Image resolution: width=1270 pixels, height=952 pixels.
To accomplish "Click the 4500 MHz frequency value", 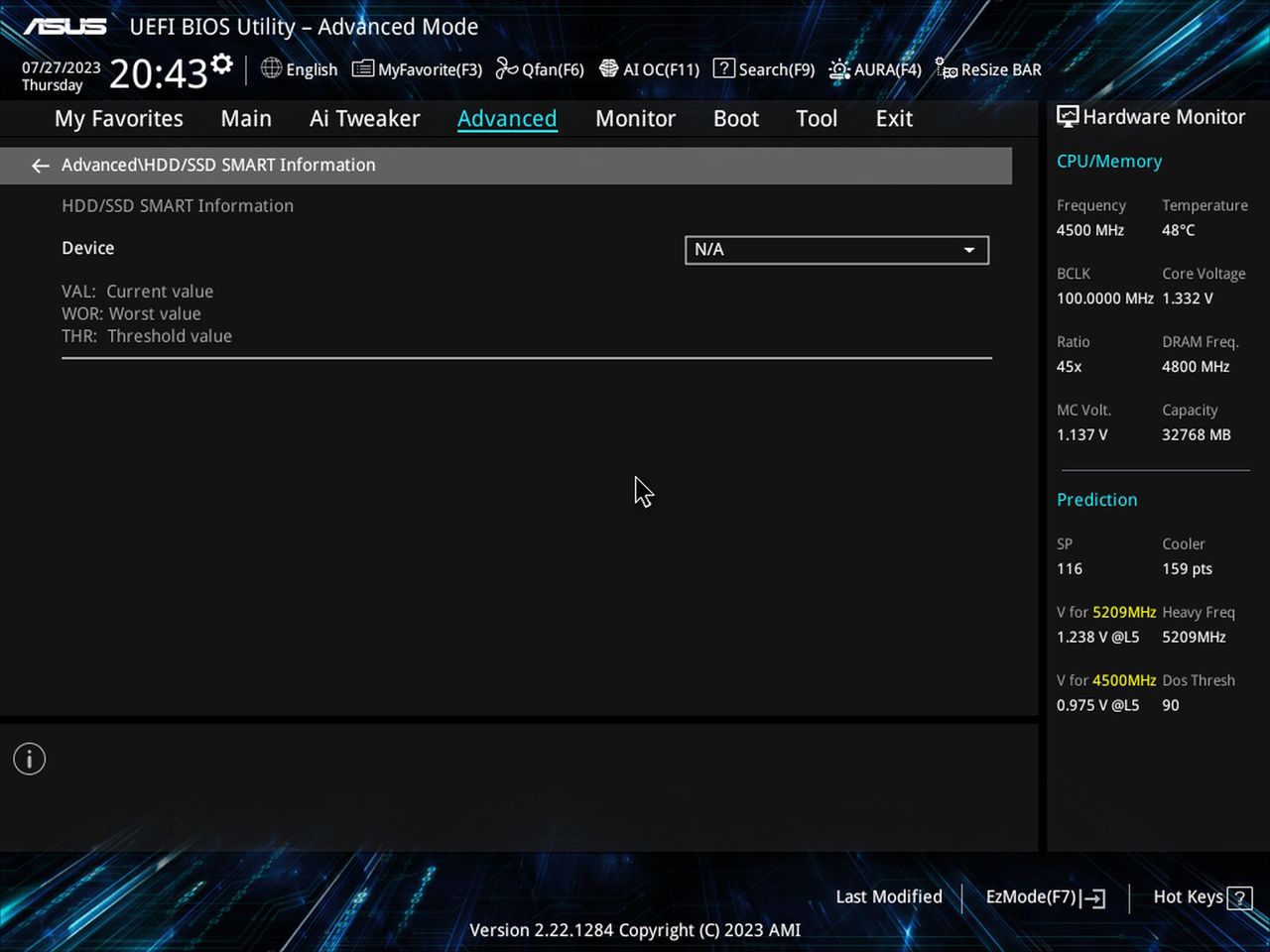I will tap(1089, 230).
